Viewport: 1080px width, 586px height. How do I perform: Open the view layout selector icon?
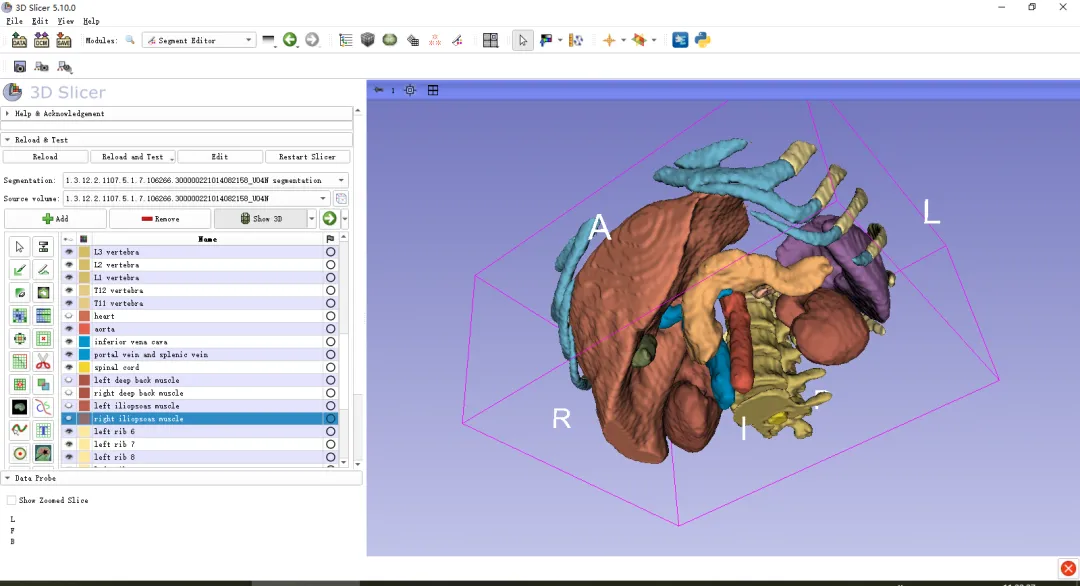click(490, 40)
